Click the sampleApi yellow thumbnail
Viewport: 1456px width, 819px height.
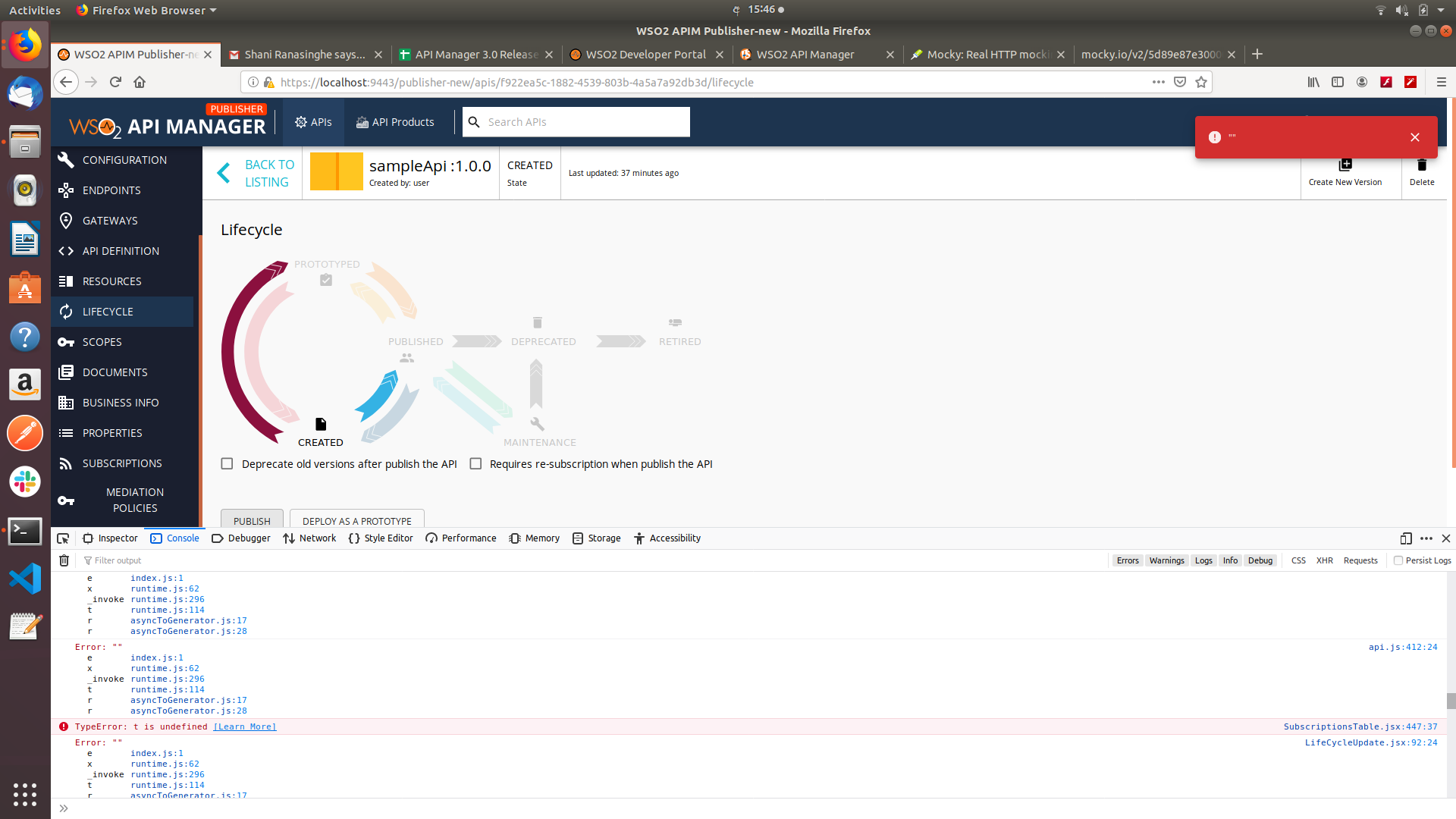point(337,171)
